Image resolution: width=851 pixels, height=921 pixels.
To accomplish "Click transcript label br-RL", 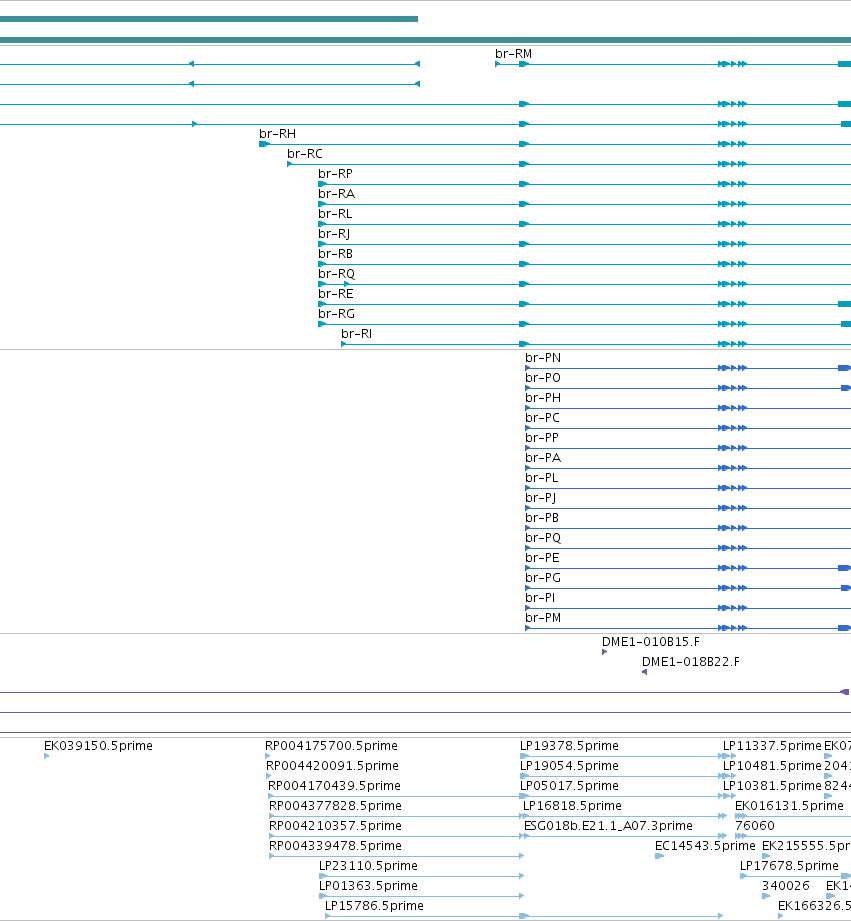I will tap(335, 214).
